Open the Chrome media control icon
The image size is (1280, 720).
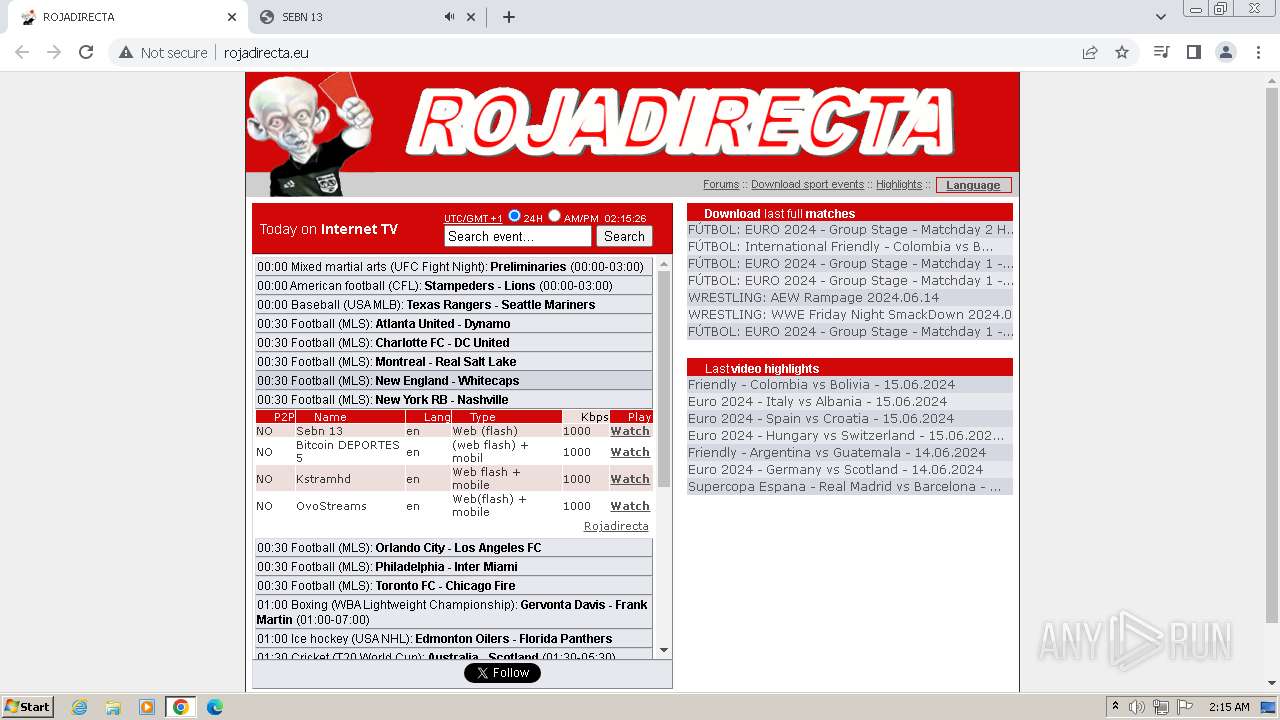point(1161,52)
